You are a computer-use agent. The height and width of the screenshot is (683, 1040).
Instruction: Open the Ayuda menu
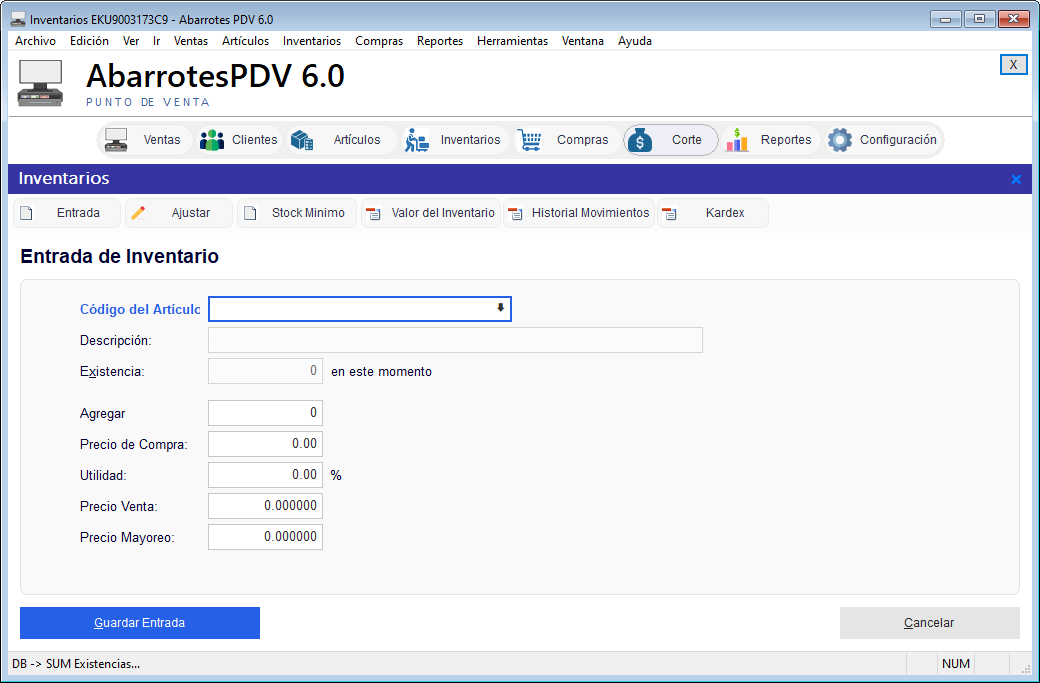(635, 41)
